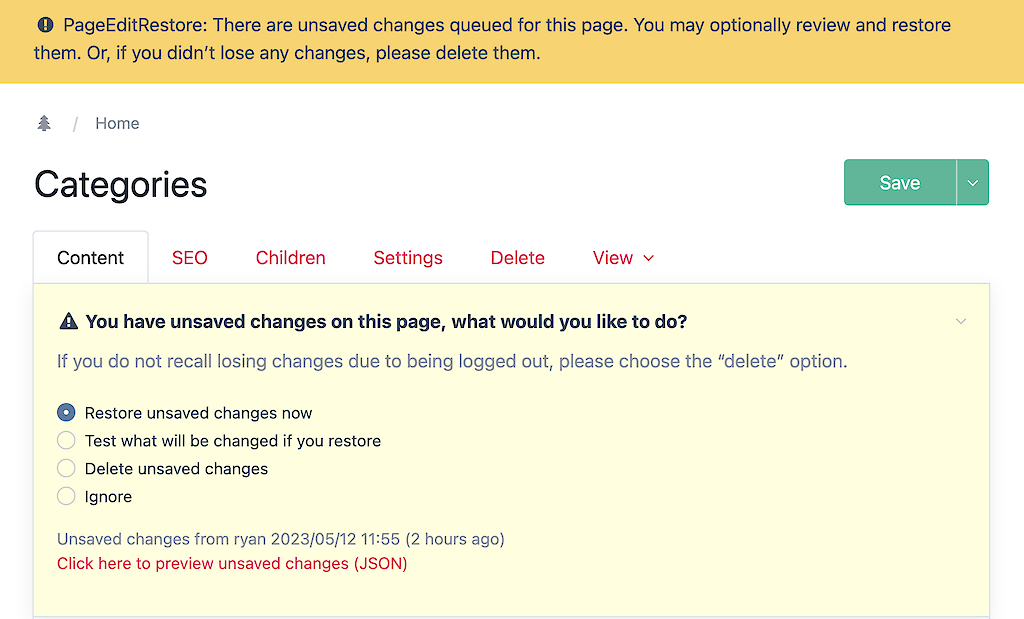Choose the Ignore radio option
1024x619 pixels.
66,496
